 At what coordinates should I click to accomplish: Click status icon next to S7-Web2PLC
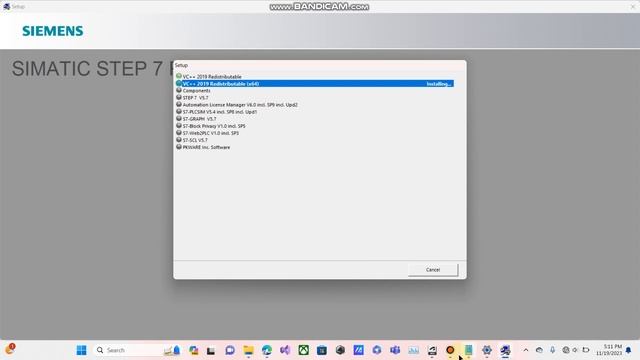point(179,132)
